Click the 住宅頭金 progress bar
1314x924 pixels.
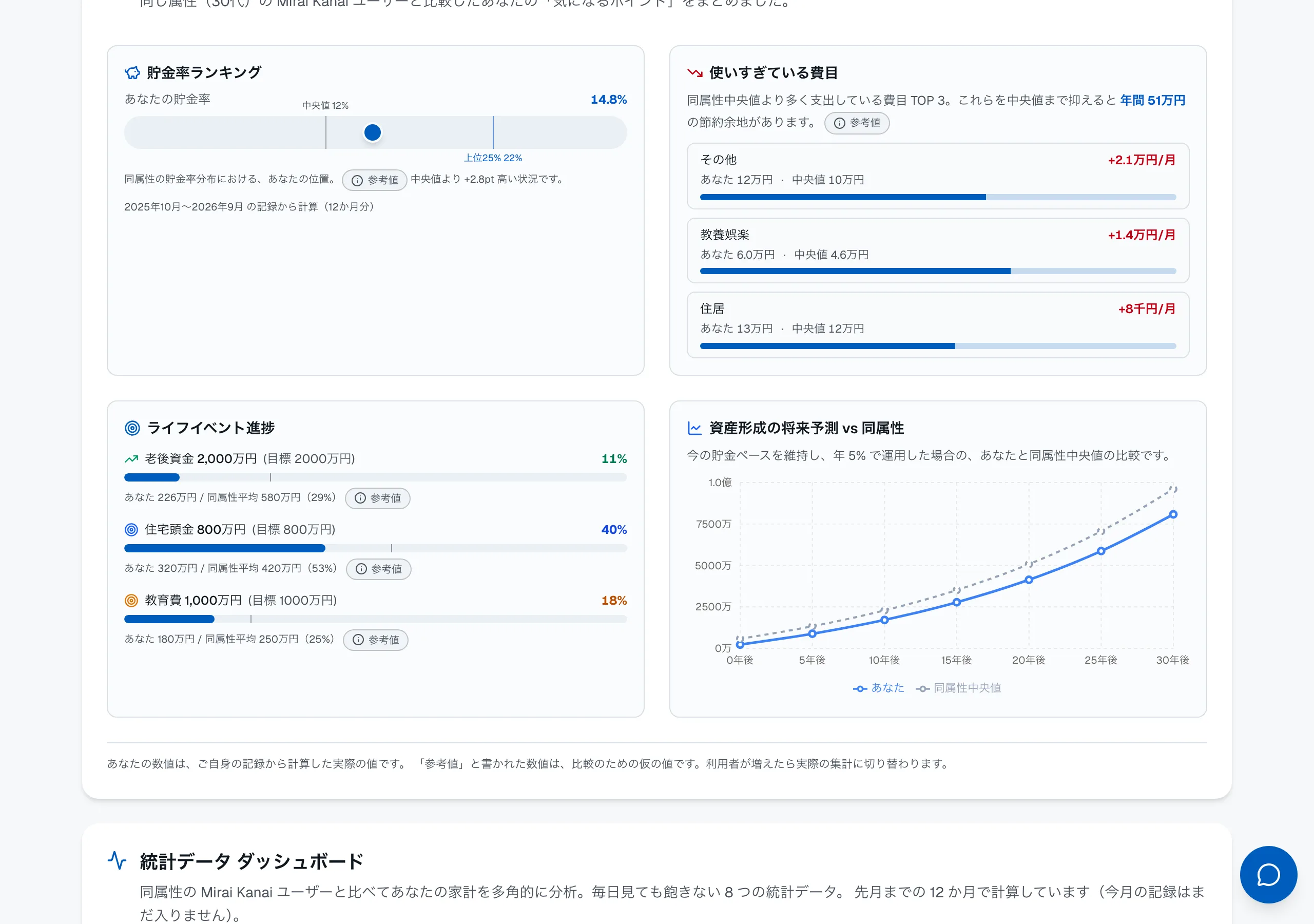(x=375, y=548)
